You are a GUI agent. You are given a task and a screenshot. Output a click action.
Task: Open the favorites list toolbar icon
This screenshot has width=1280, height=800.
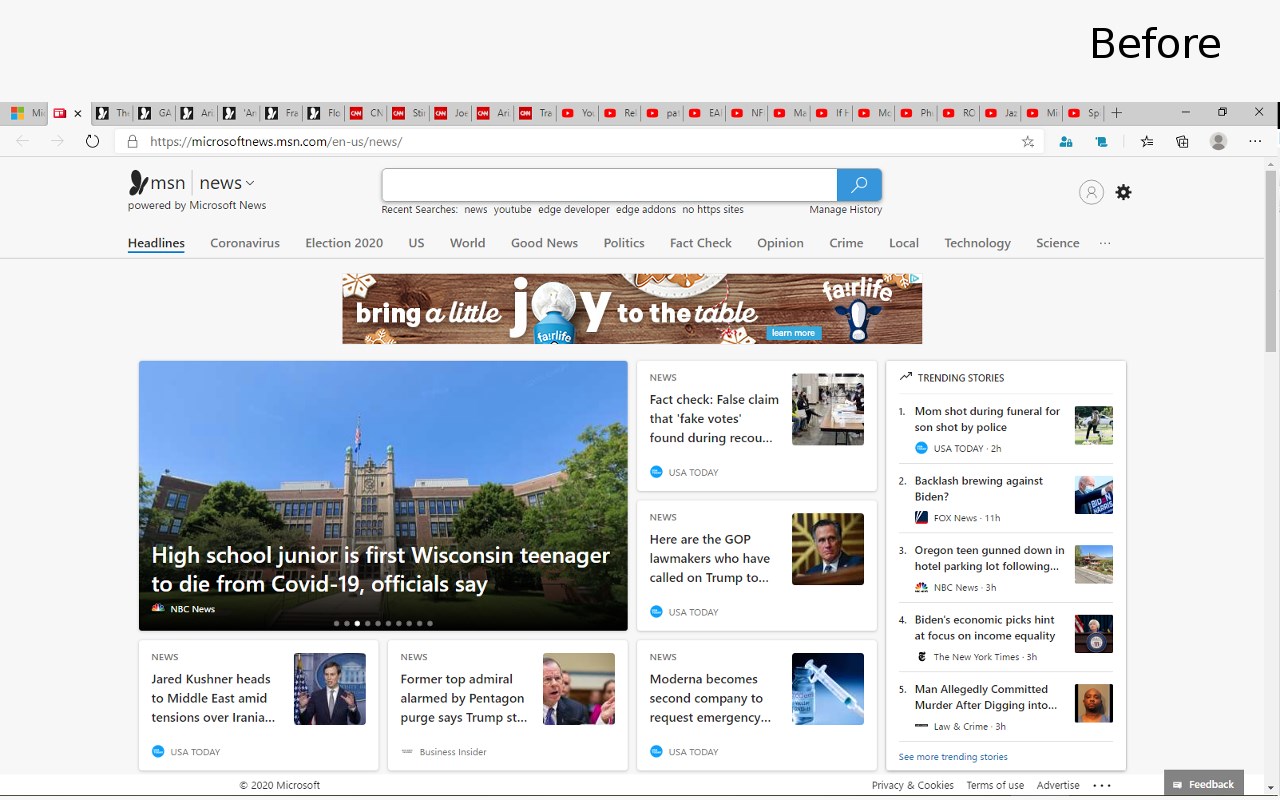1147,141
